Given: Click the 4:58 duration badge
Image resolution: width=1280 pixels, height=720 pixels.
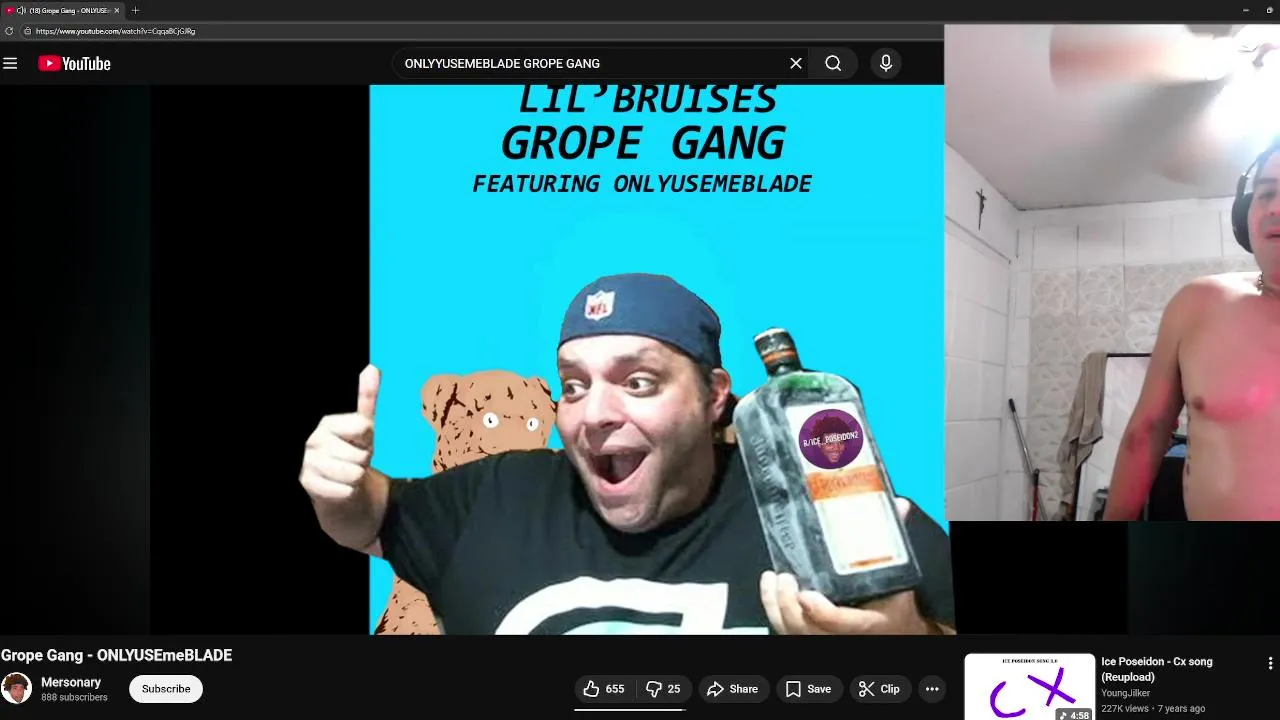Looking at the screenshot, I should 1074,715.
